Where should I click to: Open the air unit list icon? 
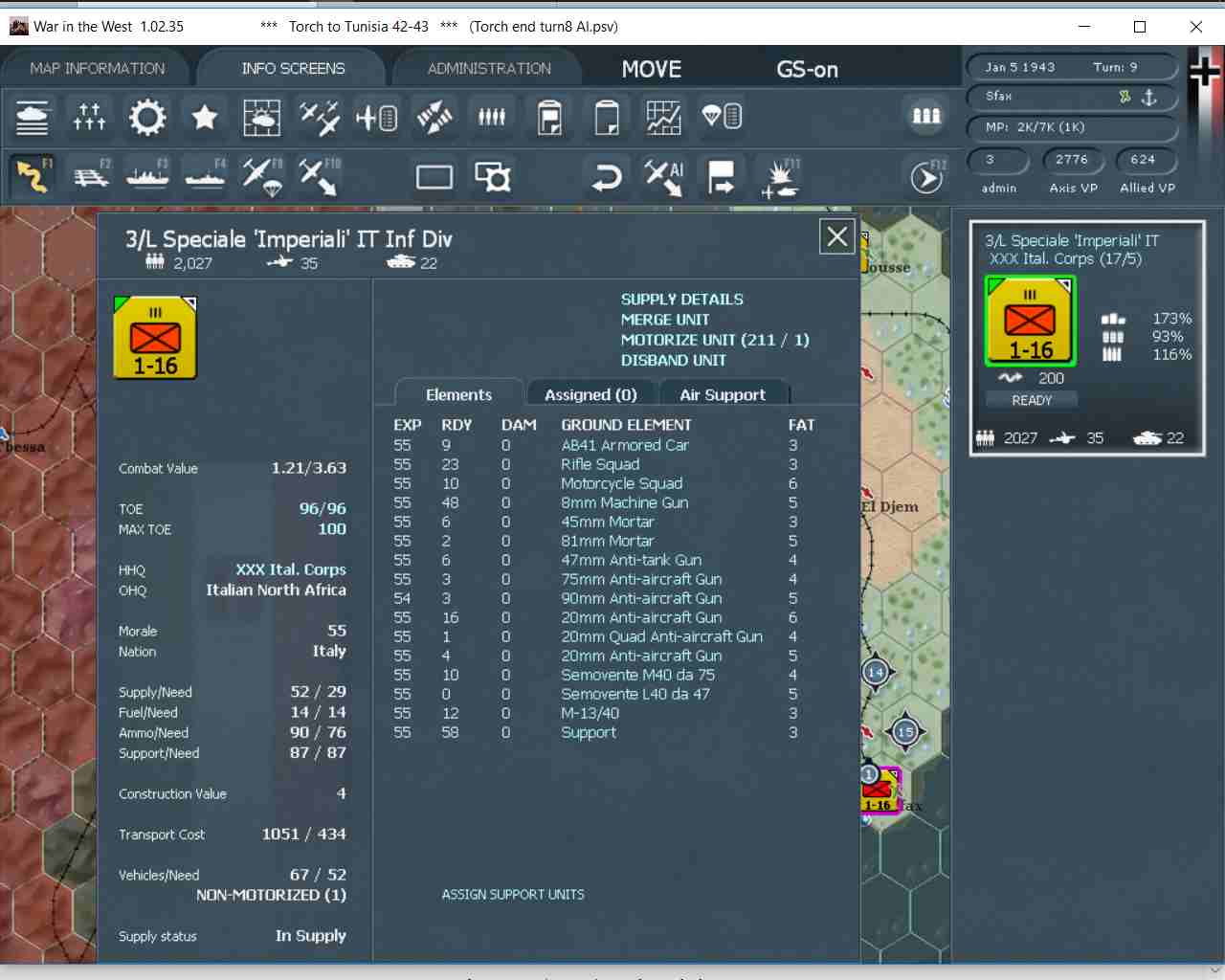[377, 117]
